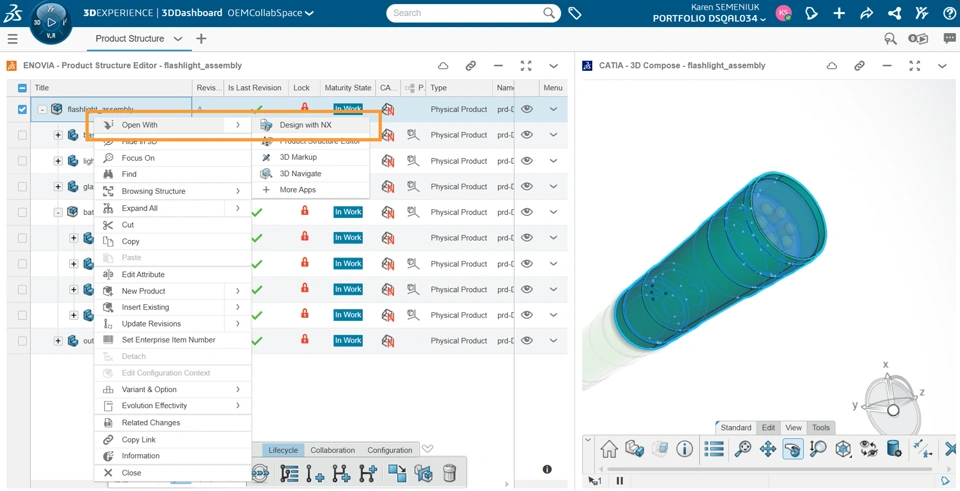This screenshot has height=491, width=960.
Task: Switch to the Standard tab in CATIA toolbar
Action: coord(736,427)
